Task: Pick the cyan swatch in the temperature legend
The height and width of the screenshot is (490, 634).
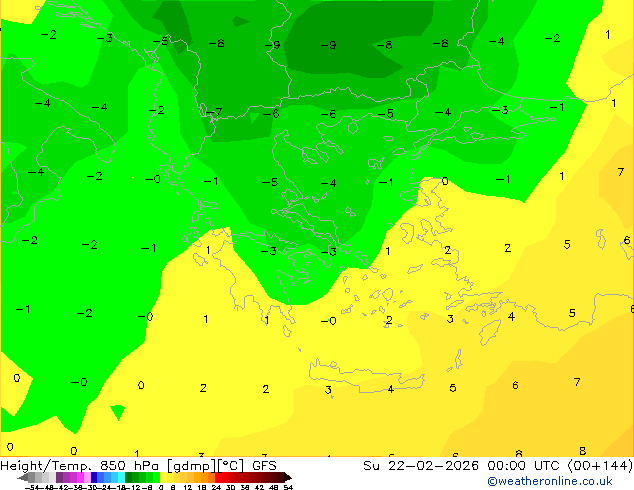Action: coord(121,478)
